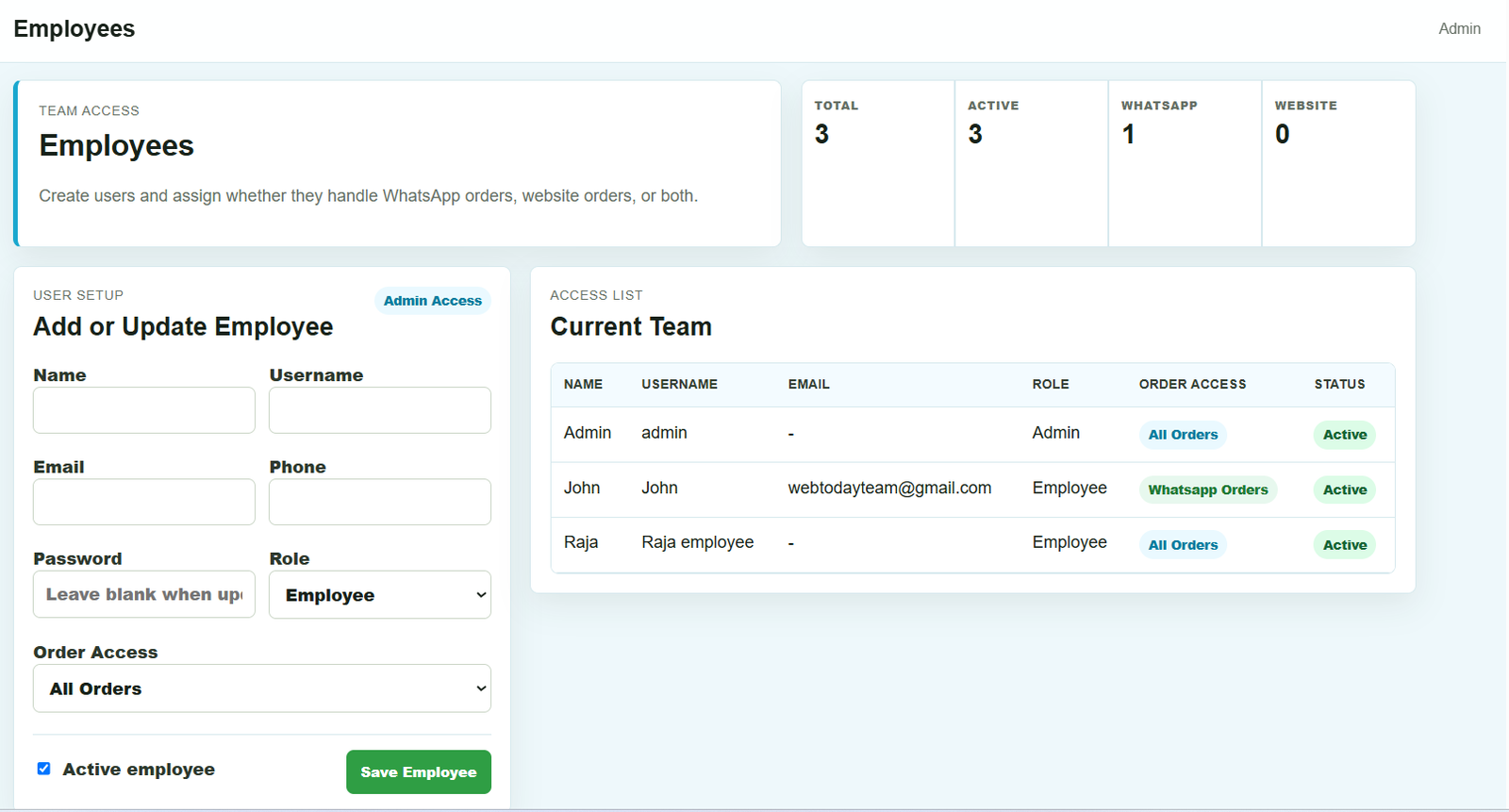Select the Total employees stat card
Screen dimensions: 1509x812
pos(878,163)
